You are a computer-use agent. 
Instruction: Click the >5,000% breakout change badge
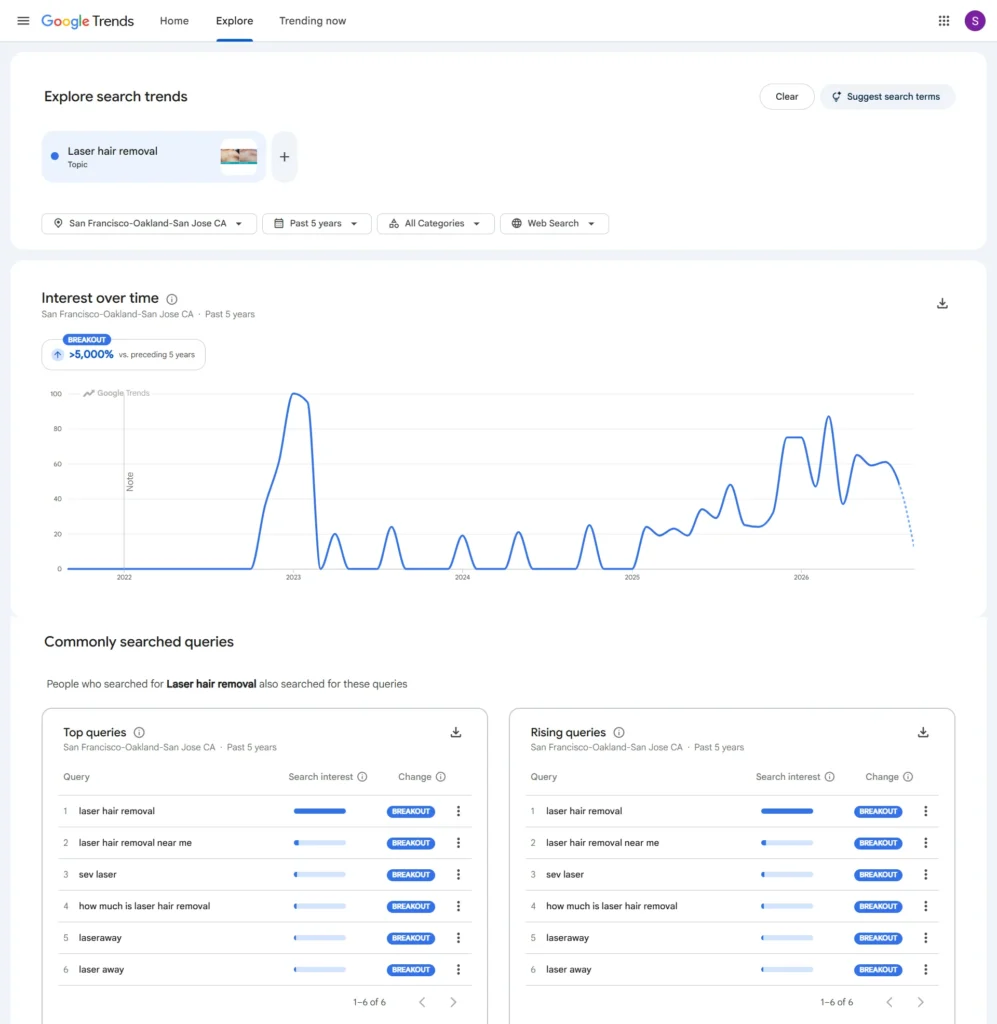[x=123, y=354]
